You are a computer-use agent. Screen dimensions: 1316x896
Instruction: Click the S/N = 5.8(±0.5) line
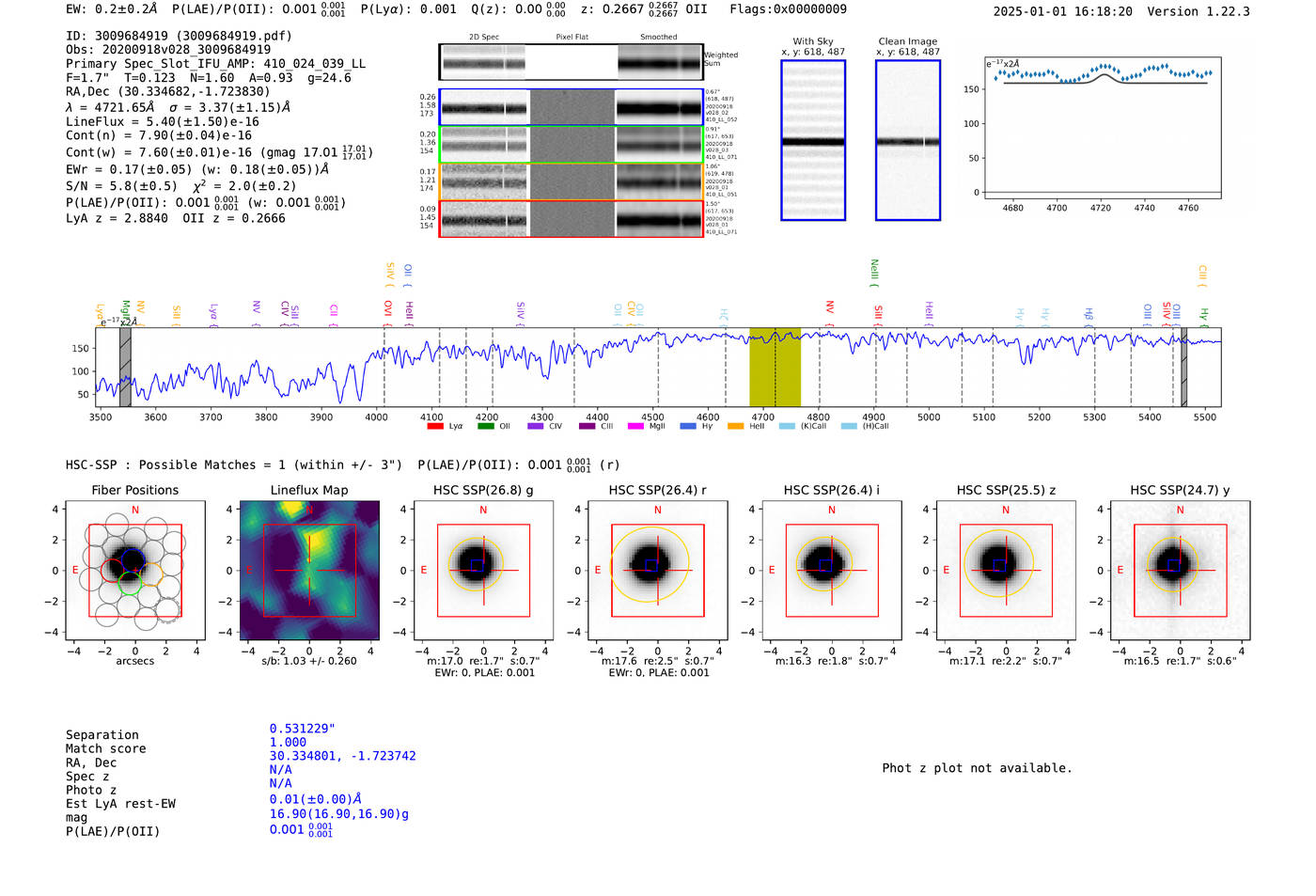[121, 185]
